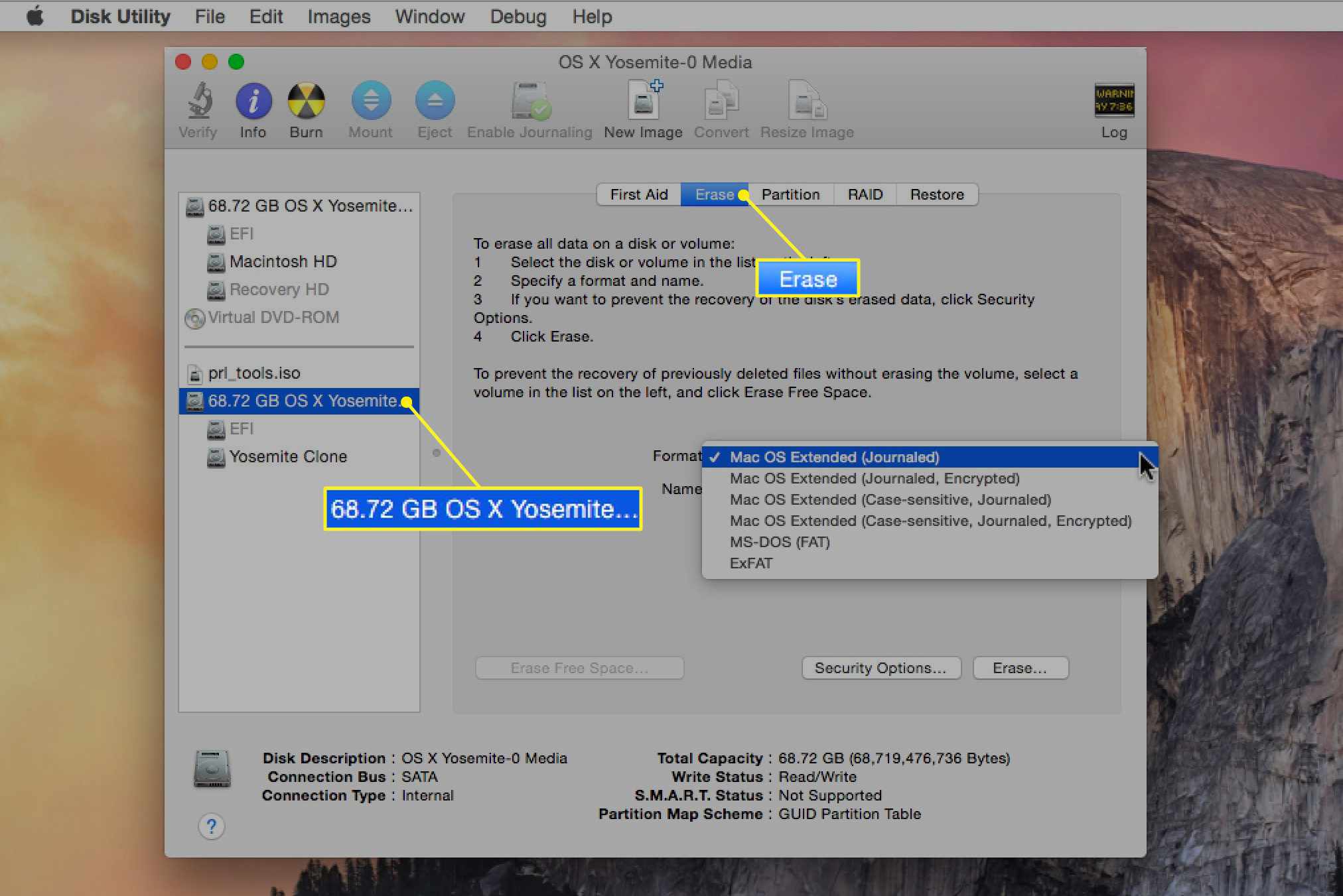Click the disk drive icon beside Disk Description

click(x=212, y=768)
